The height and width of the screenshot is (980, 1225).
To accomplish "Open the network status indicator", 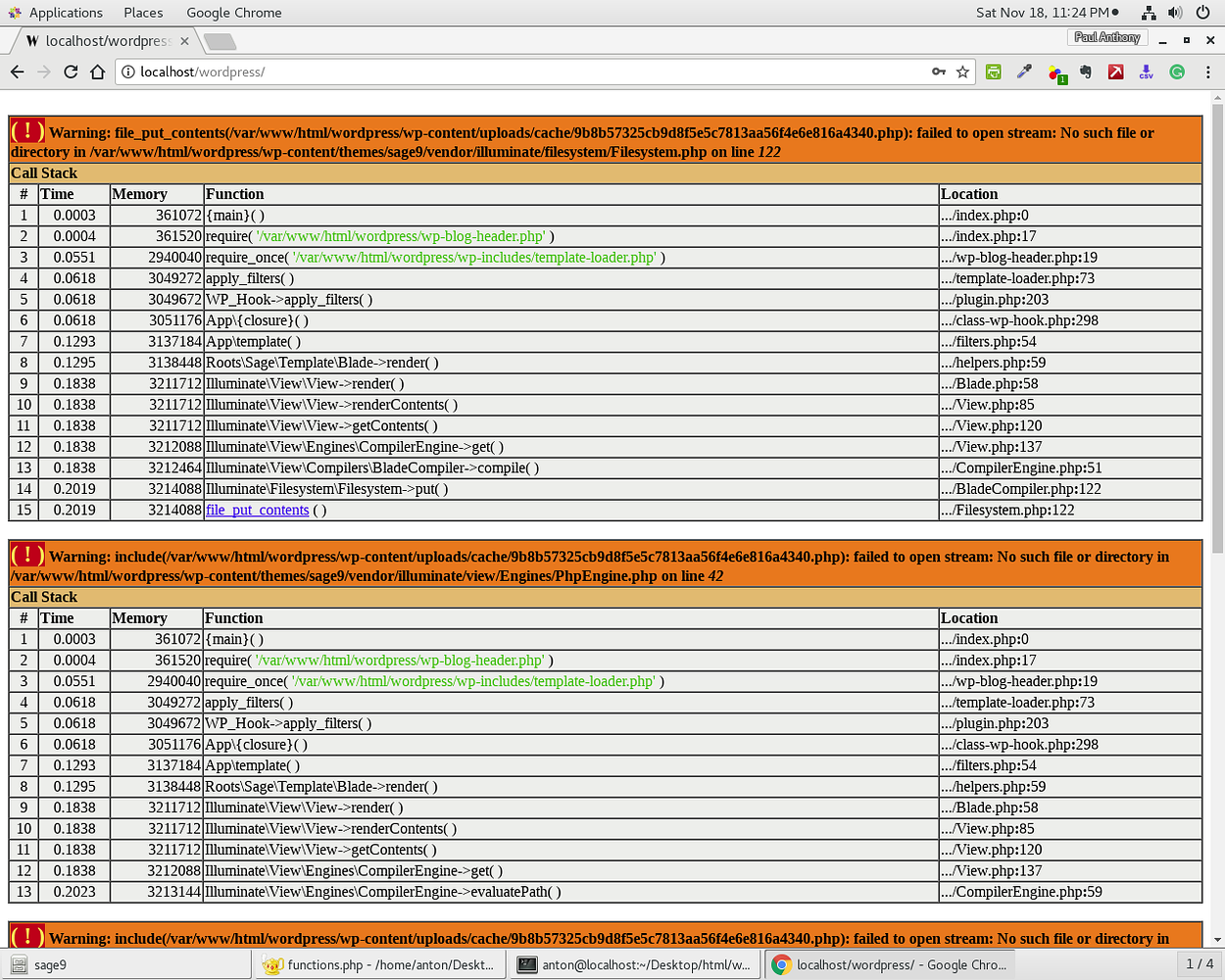I will coord(1149,13).
